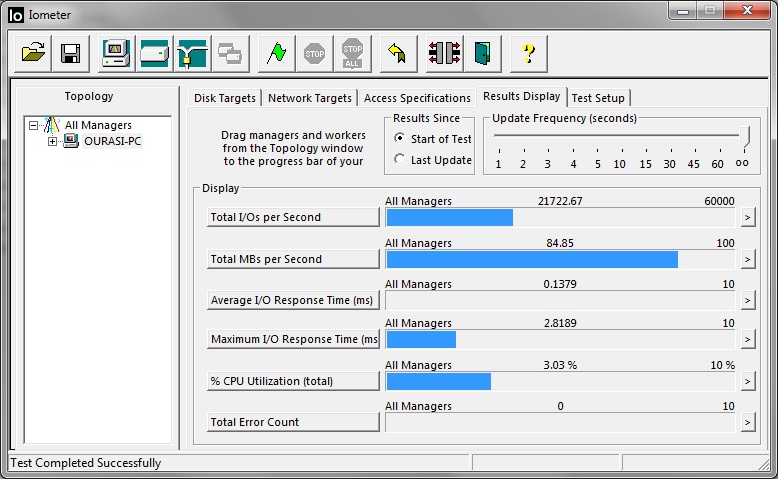Select Start of Test radio button
778x479 pixels.
(399, 138)
